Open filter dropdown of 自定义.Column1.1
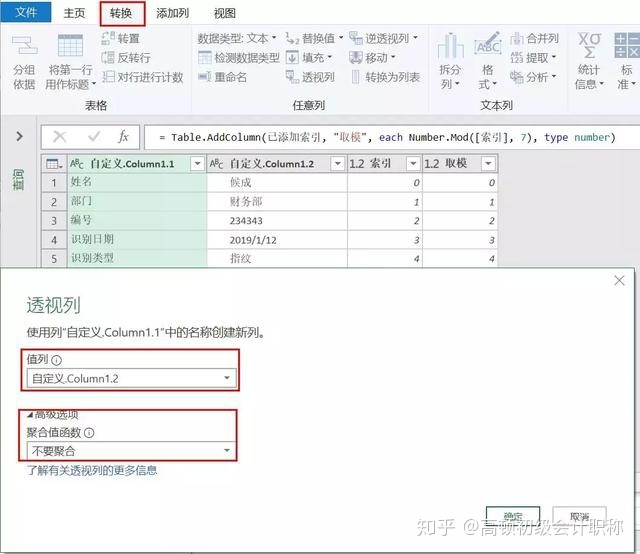 (198, 164)
